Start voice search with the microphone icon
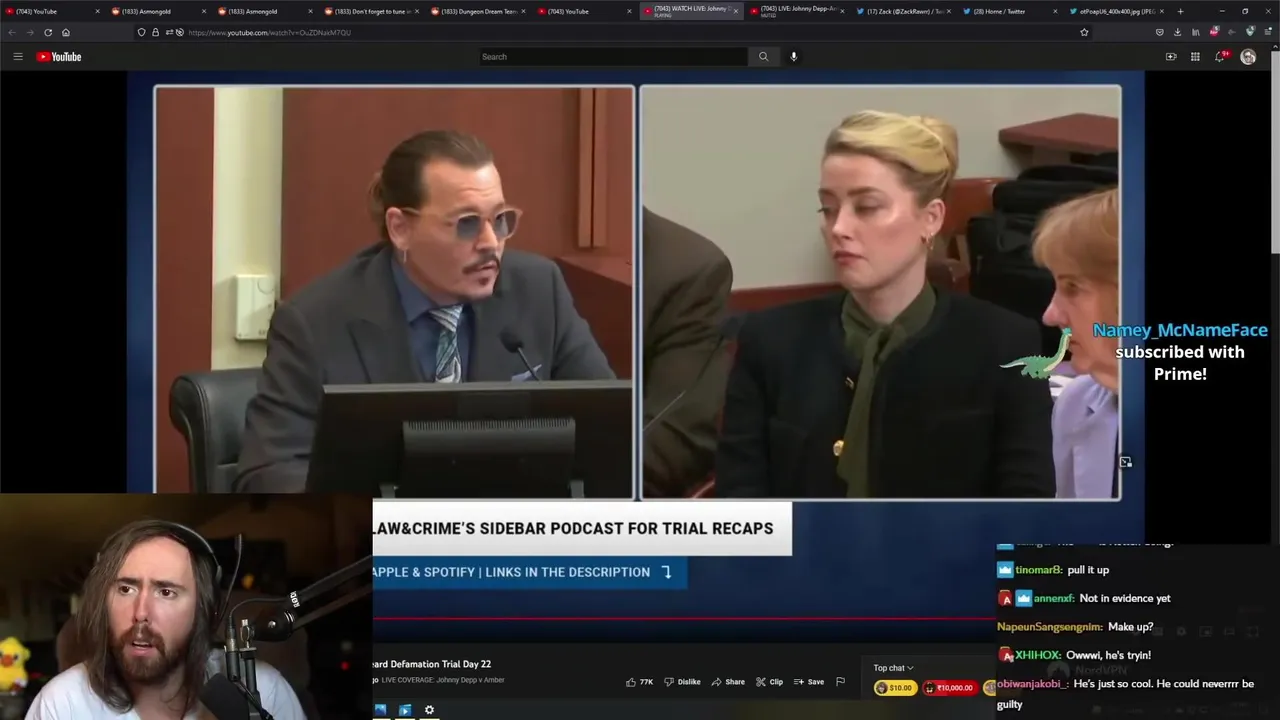The width and height of the screenshot is (1280, 720). point(794,57)
